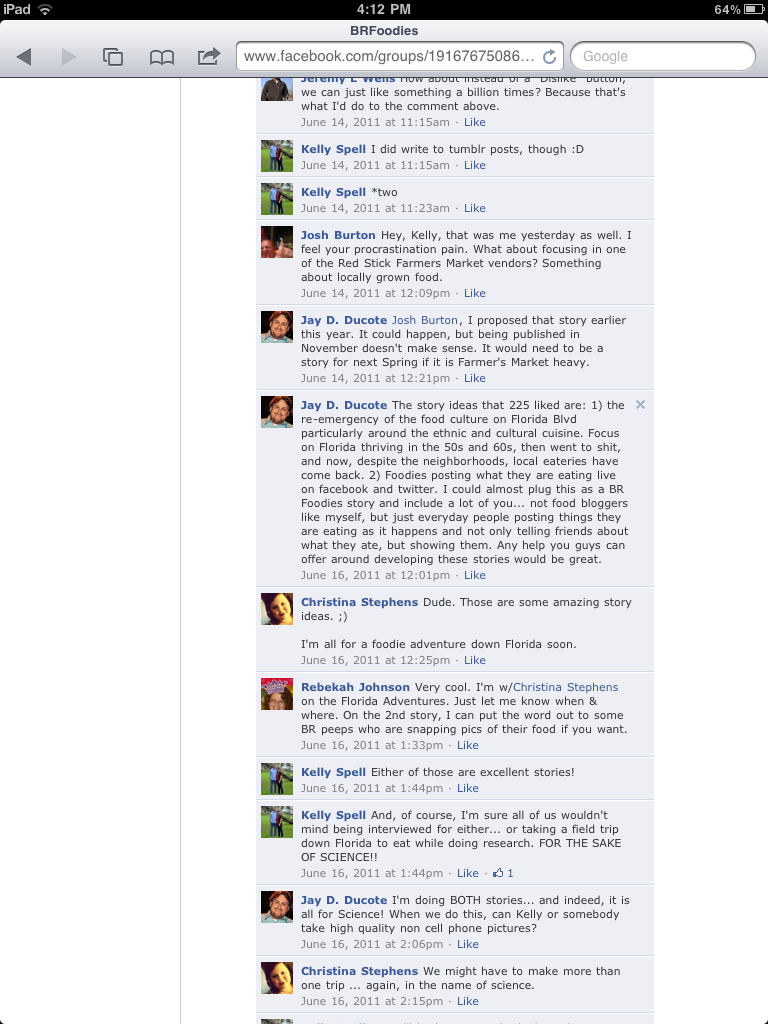The image size is (768, 1024).
Task: Like the June 16 12:01pm comment
Action: (x=475, y=575)
